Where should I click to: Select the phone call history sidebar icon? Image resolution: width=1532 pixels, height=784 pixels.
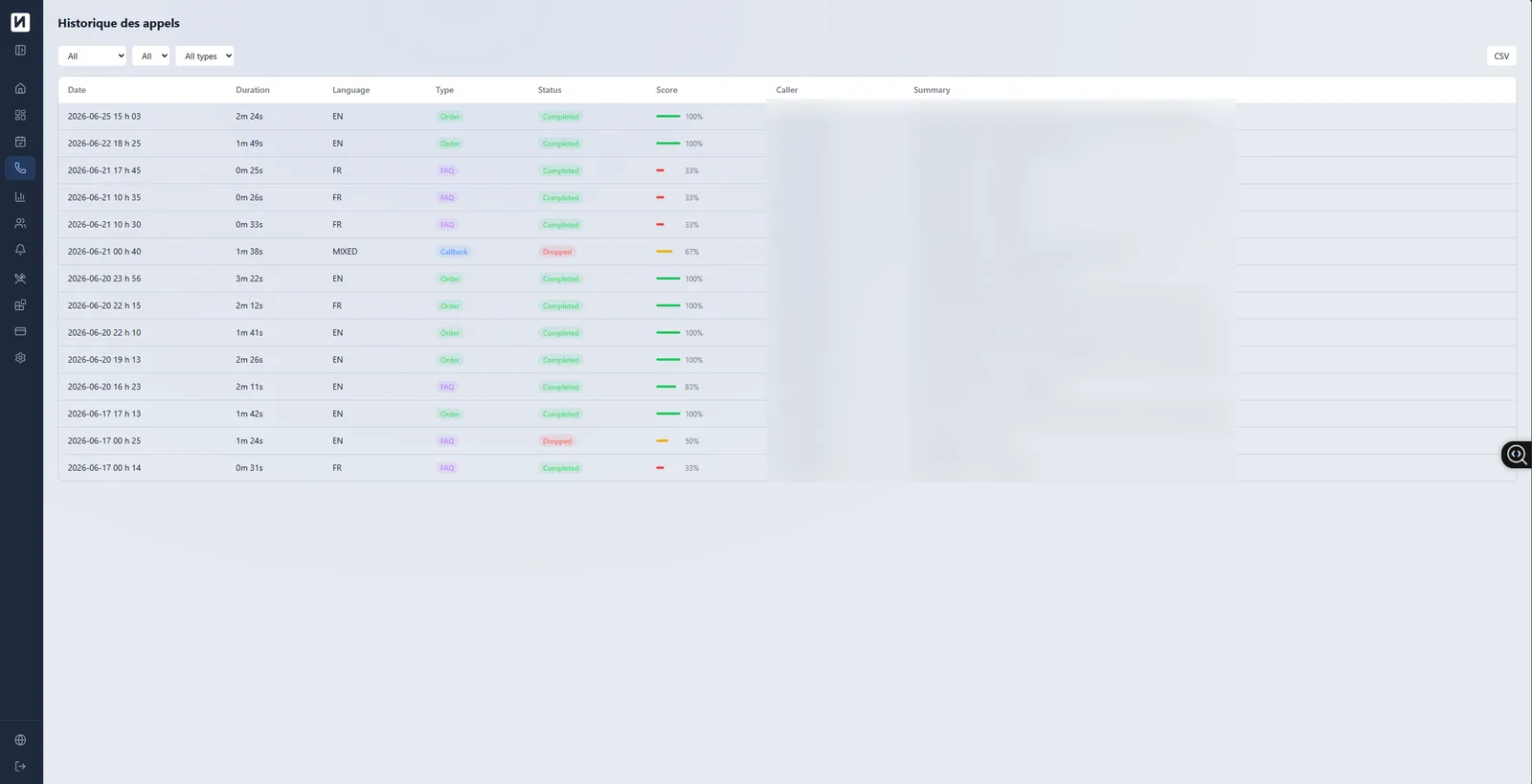point(20,168)
